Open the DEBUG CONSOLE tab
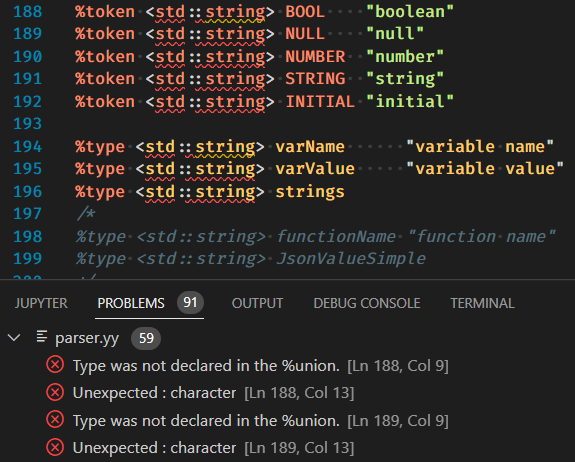 coord(367,303)
